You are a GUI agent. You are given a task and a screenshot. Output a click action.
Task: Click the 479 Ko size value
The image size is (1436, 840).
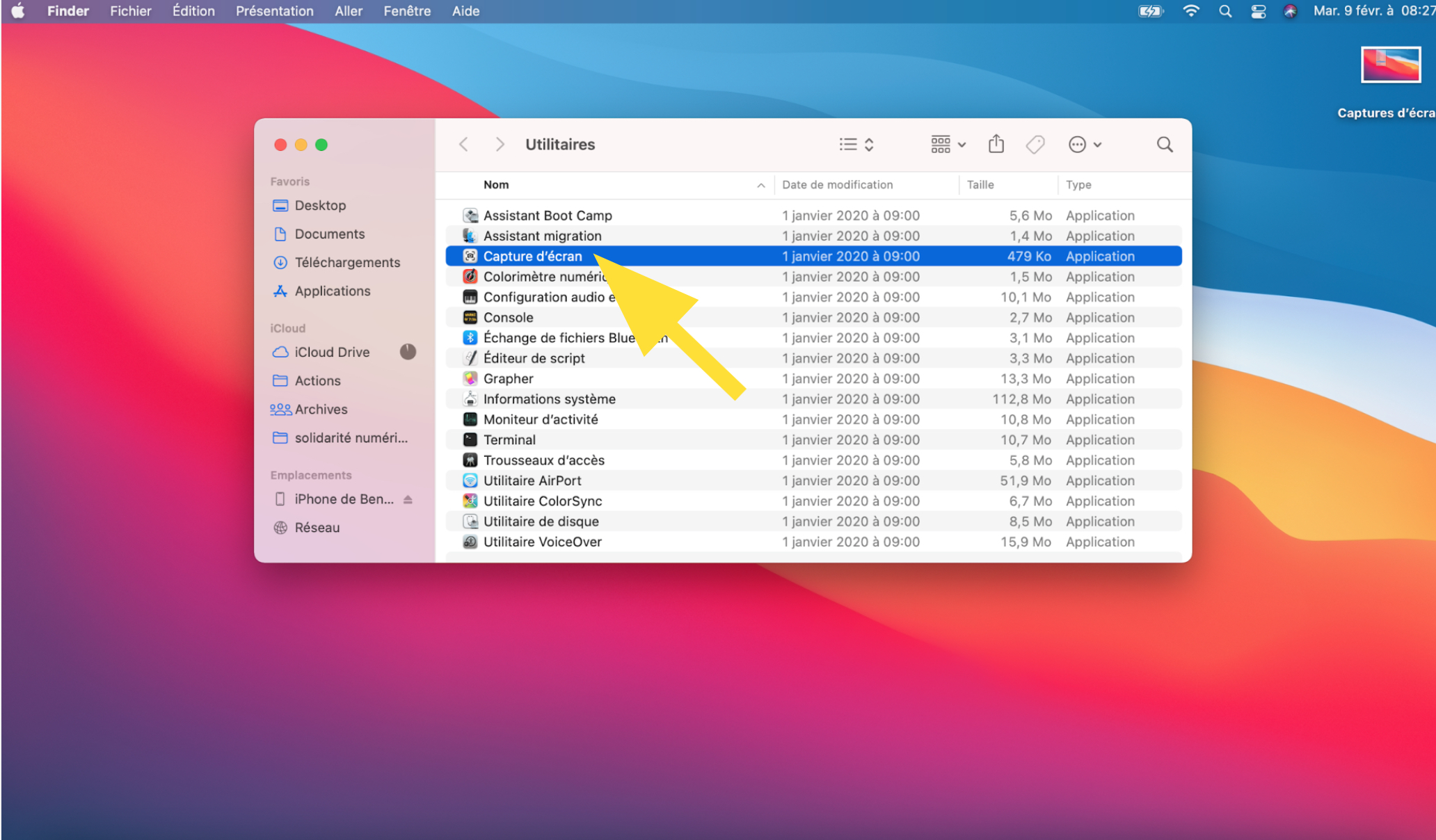pos(1029,256)
